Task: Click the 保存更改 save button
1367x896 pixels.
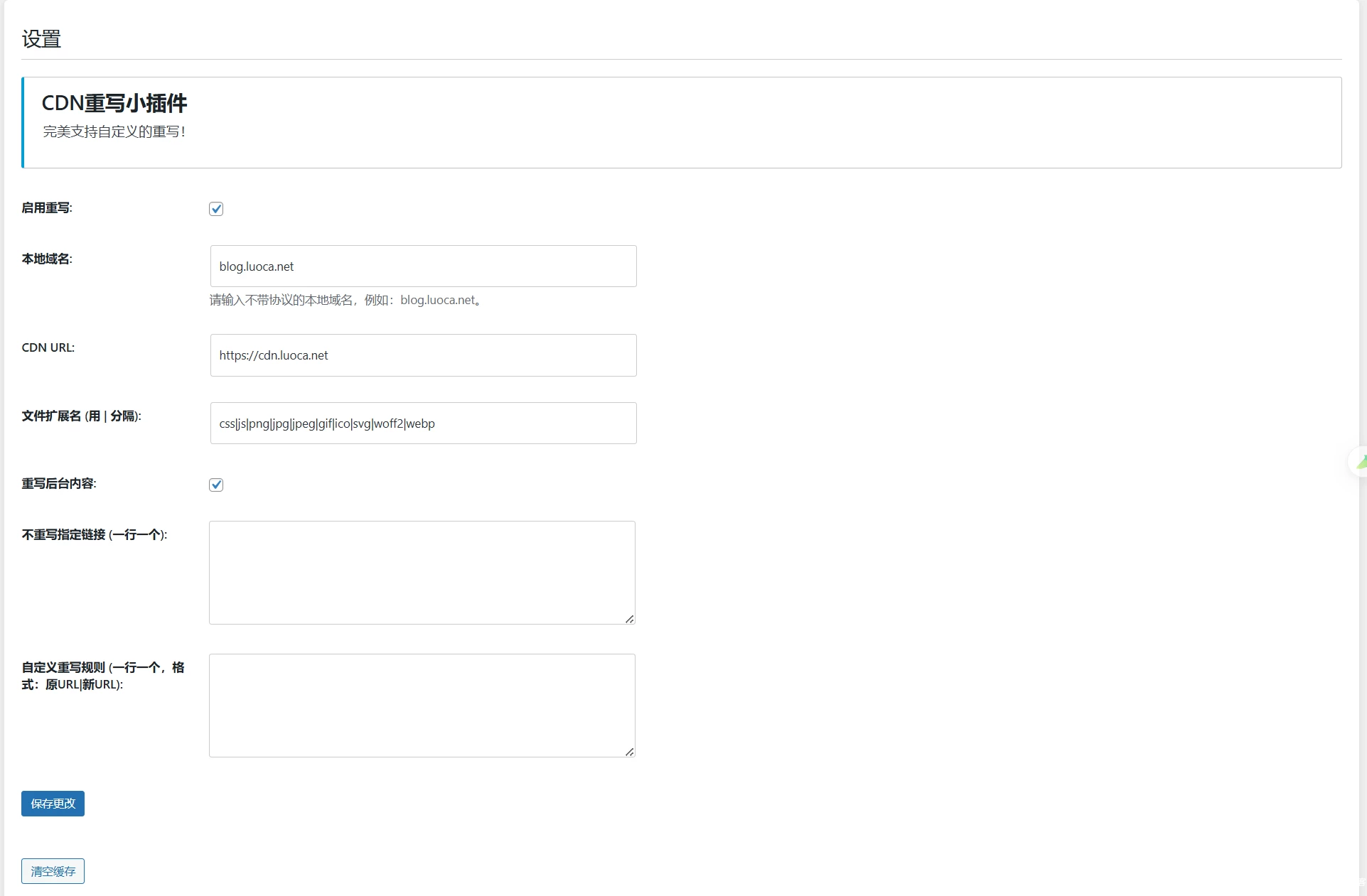Action: (53, 803)
